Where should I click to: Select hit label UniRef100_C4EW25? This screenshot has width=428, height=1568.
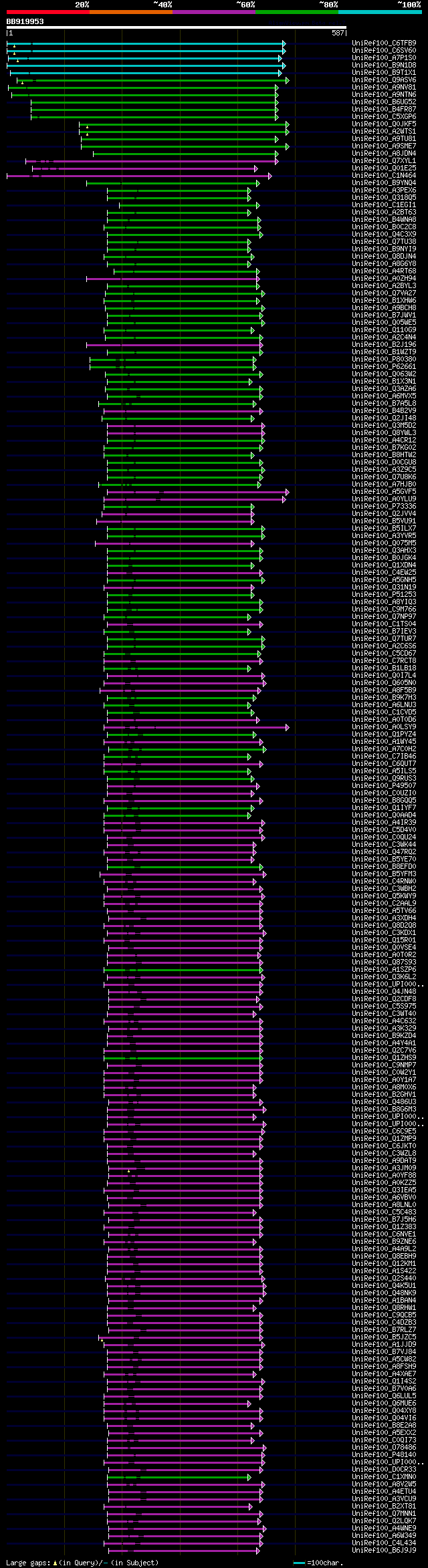point(384,573)
